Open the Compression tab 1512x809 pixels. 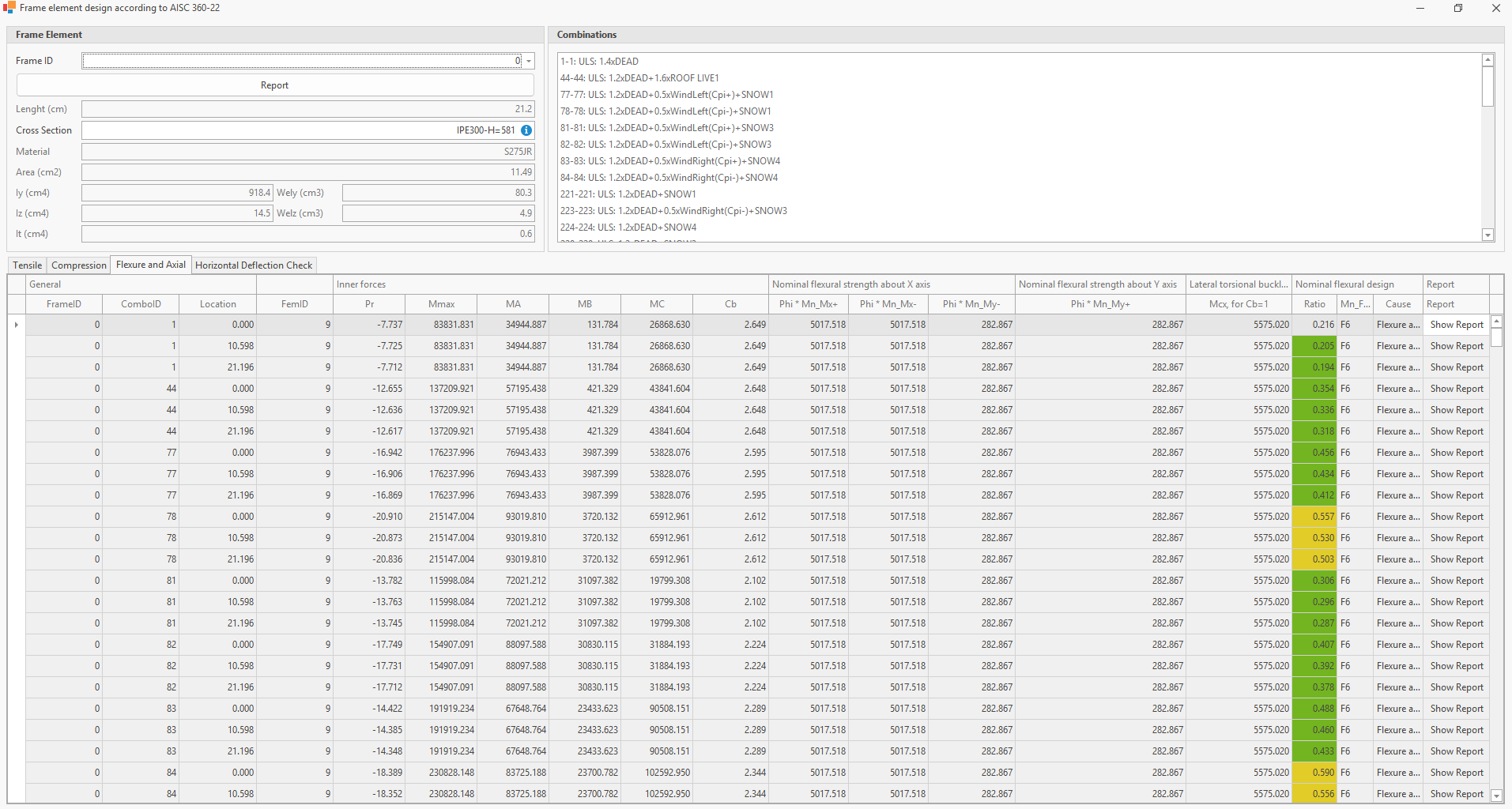79,265
